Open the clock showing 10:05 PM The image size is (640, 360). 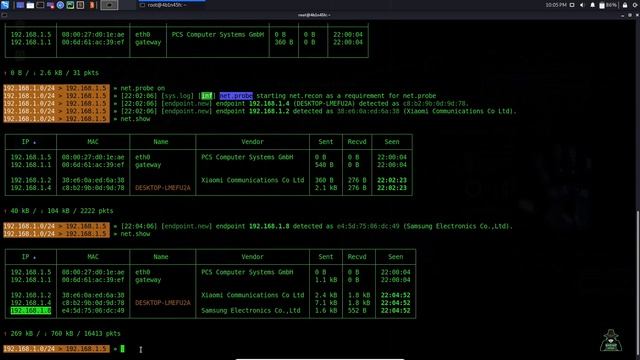[556, 5]
